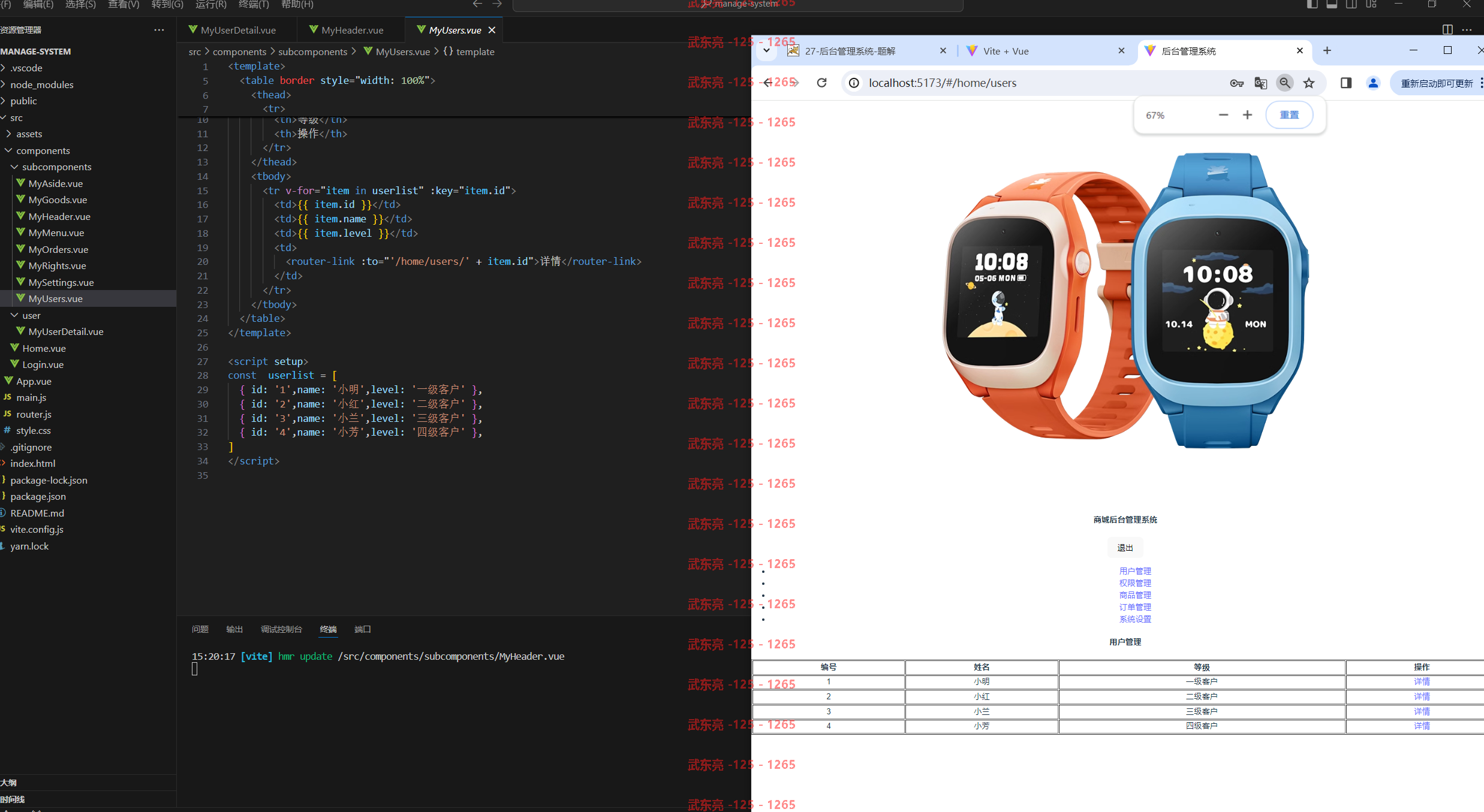Open a new browser tab
Viewport: 1484px width, 812px height.
coord(1327,51)
